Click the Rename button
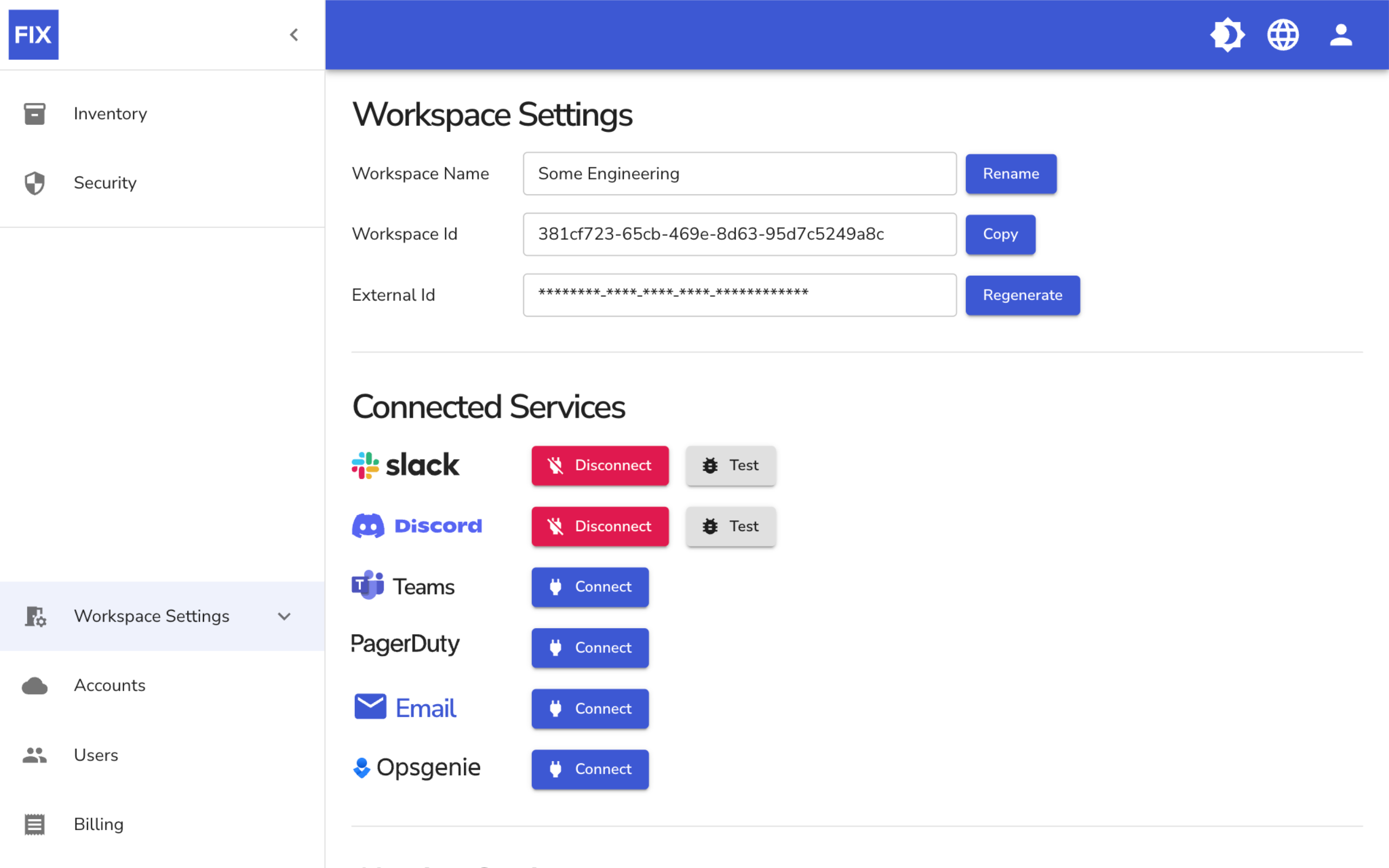This screenshot has width=1389, height=868. (x=1011, y=174)
